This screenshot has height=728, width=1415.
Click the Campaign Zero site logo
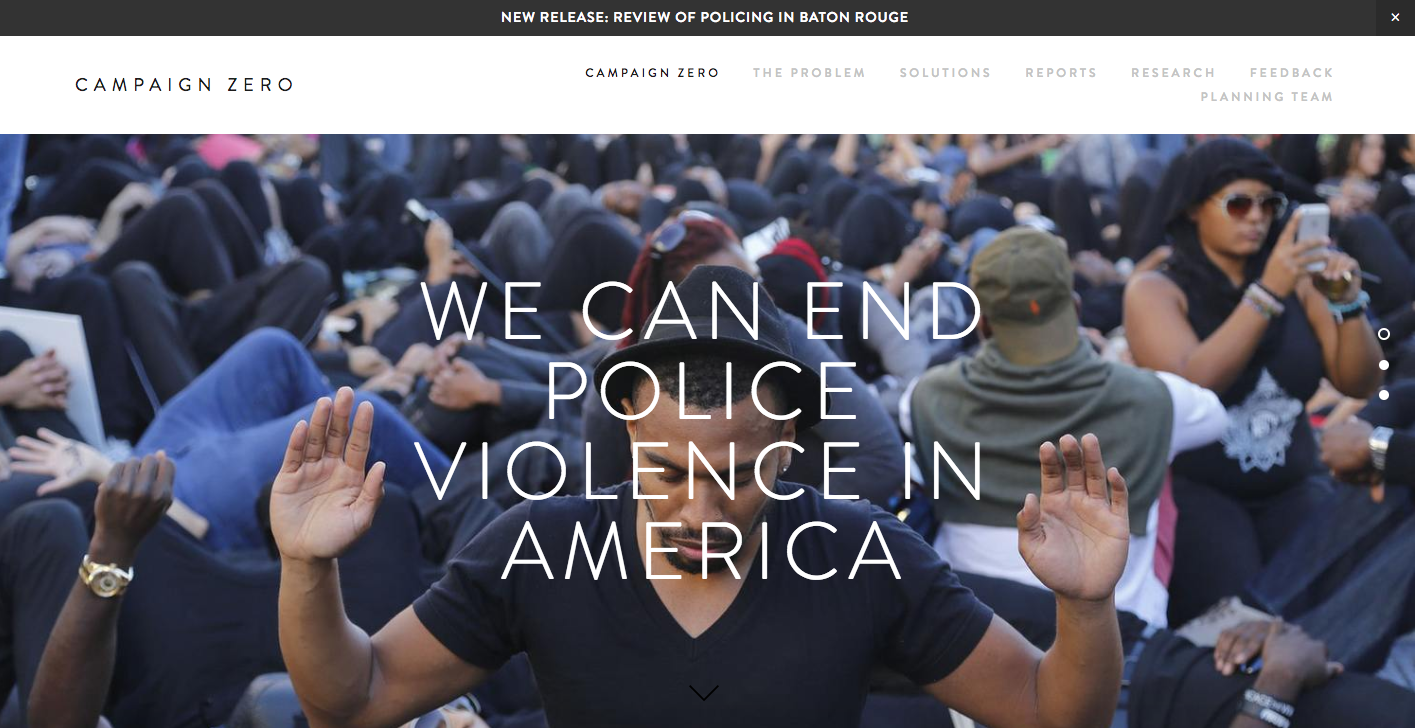click(185, 85)
